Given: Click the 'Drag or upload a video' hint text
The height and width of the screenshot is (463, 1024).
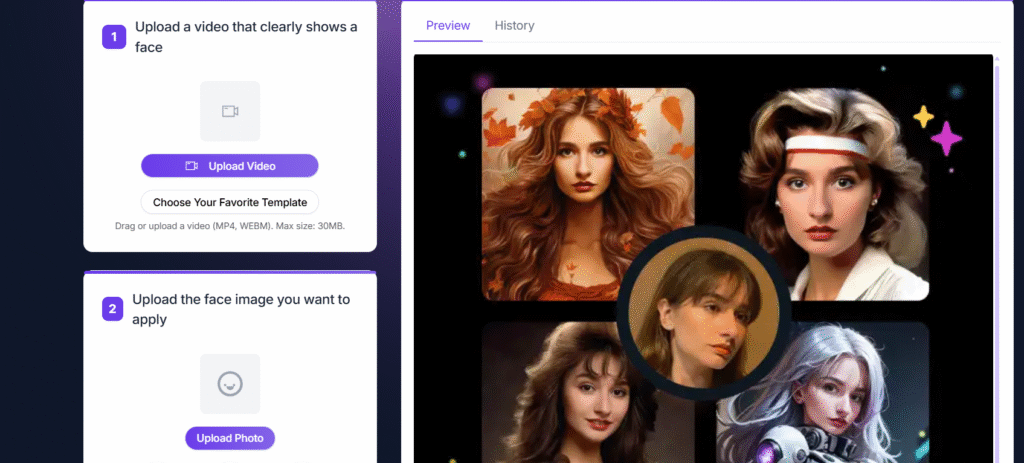Looking at the screenshot, I should [230, 226].
